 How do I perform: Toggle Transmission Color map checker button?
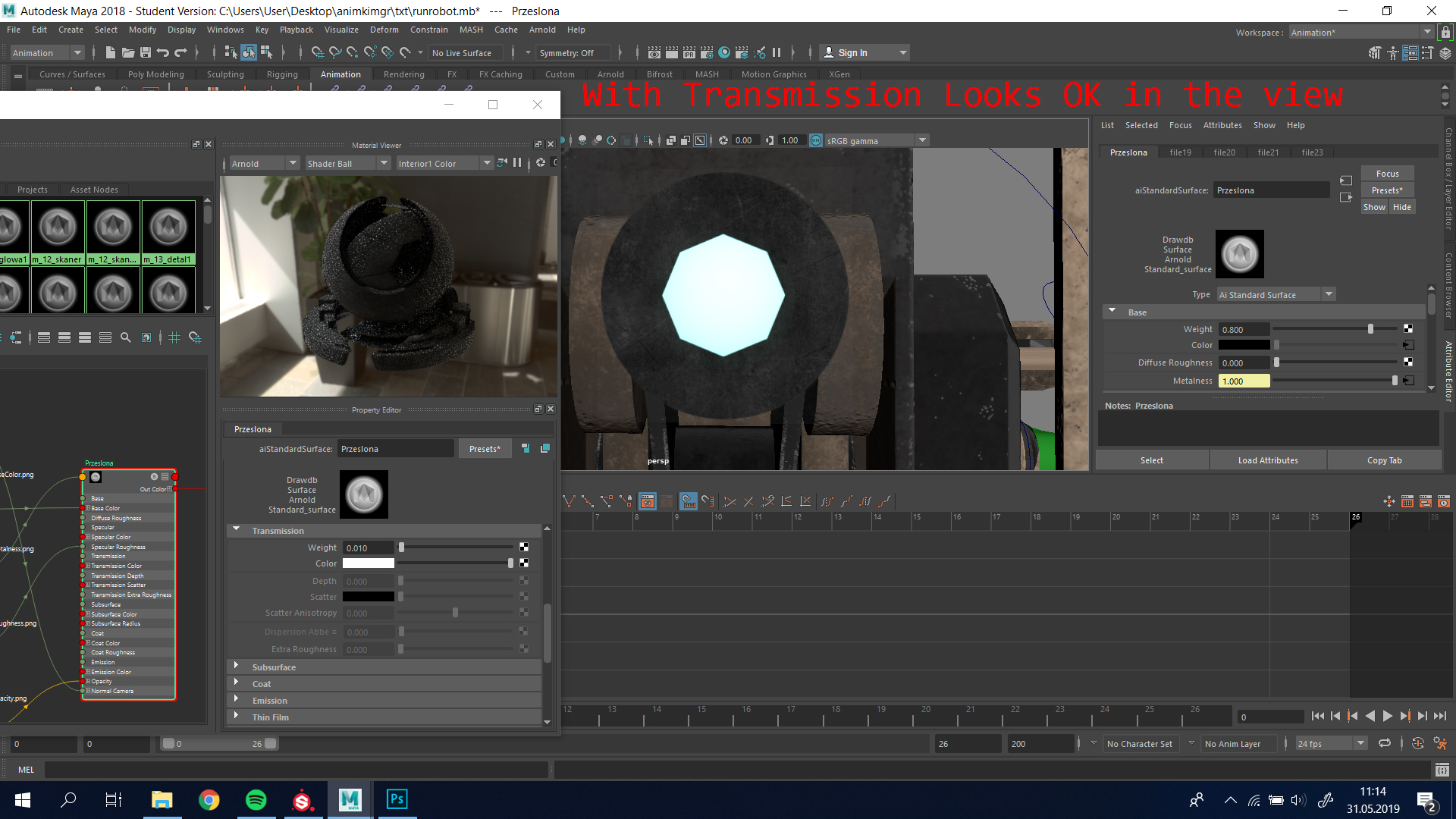click(524, 563)
